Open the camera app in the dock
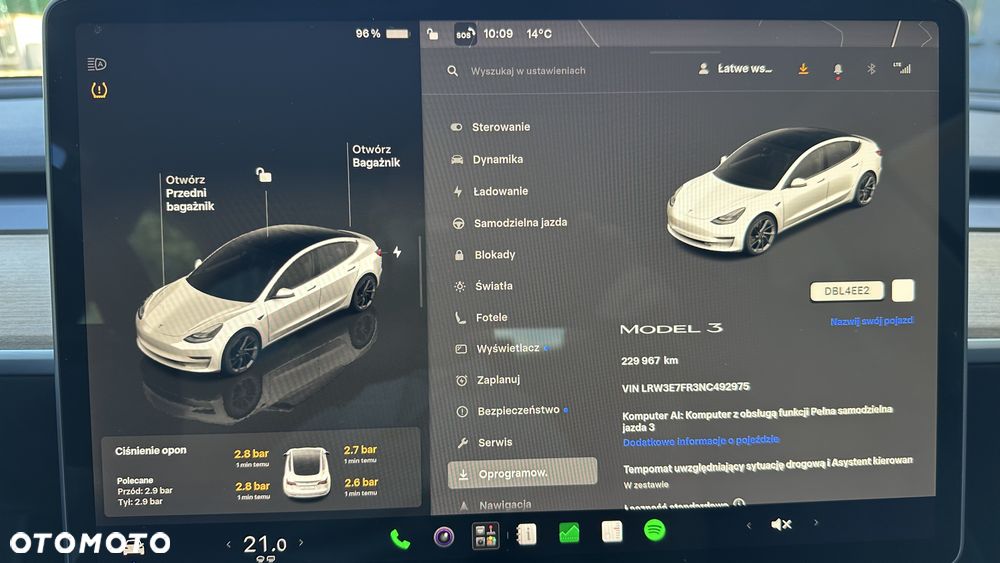1000x563 pixels. click(443, 537)
